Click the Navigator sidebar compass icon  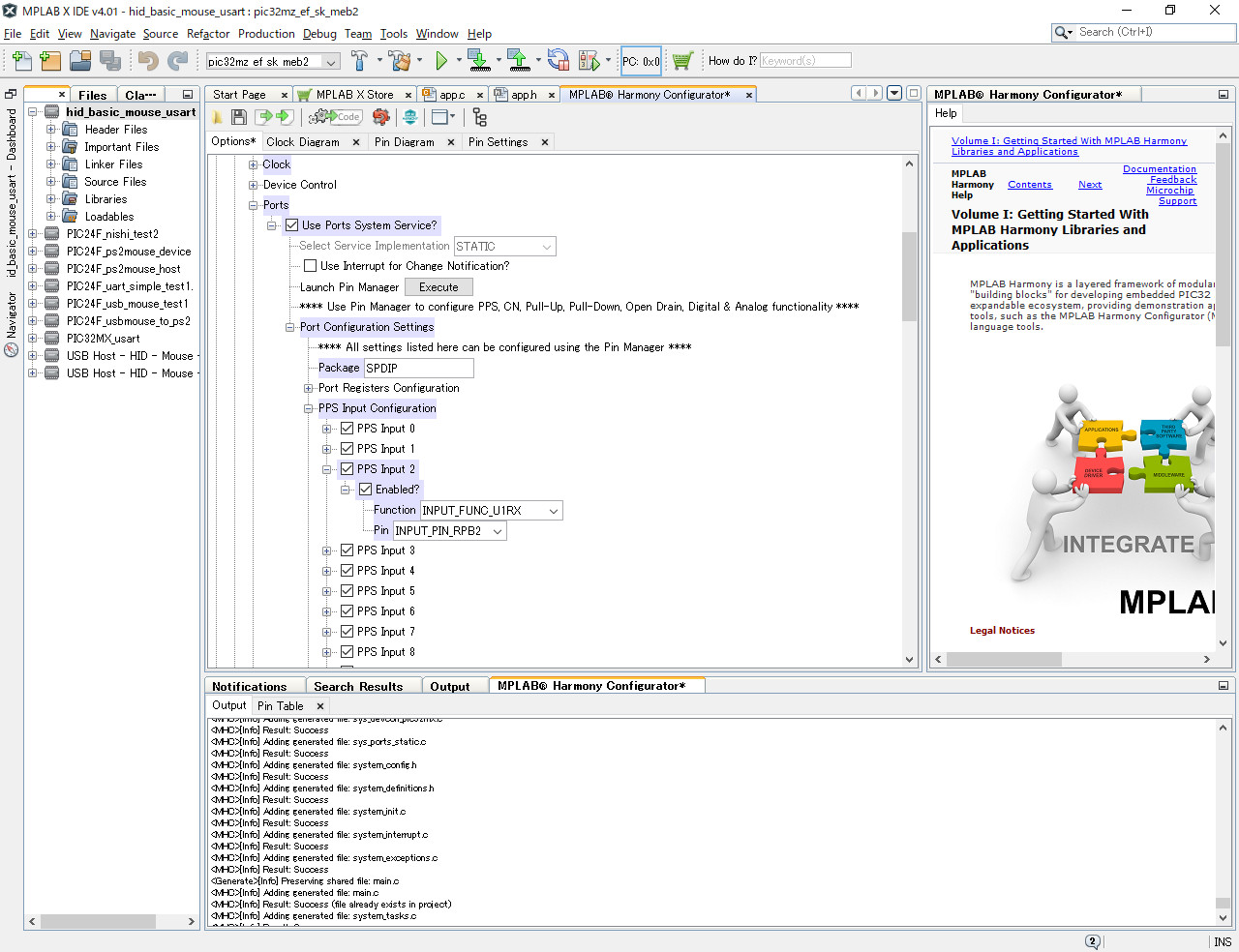(12, 350)
